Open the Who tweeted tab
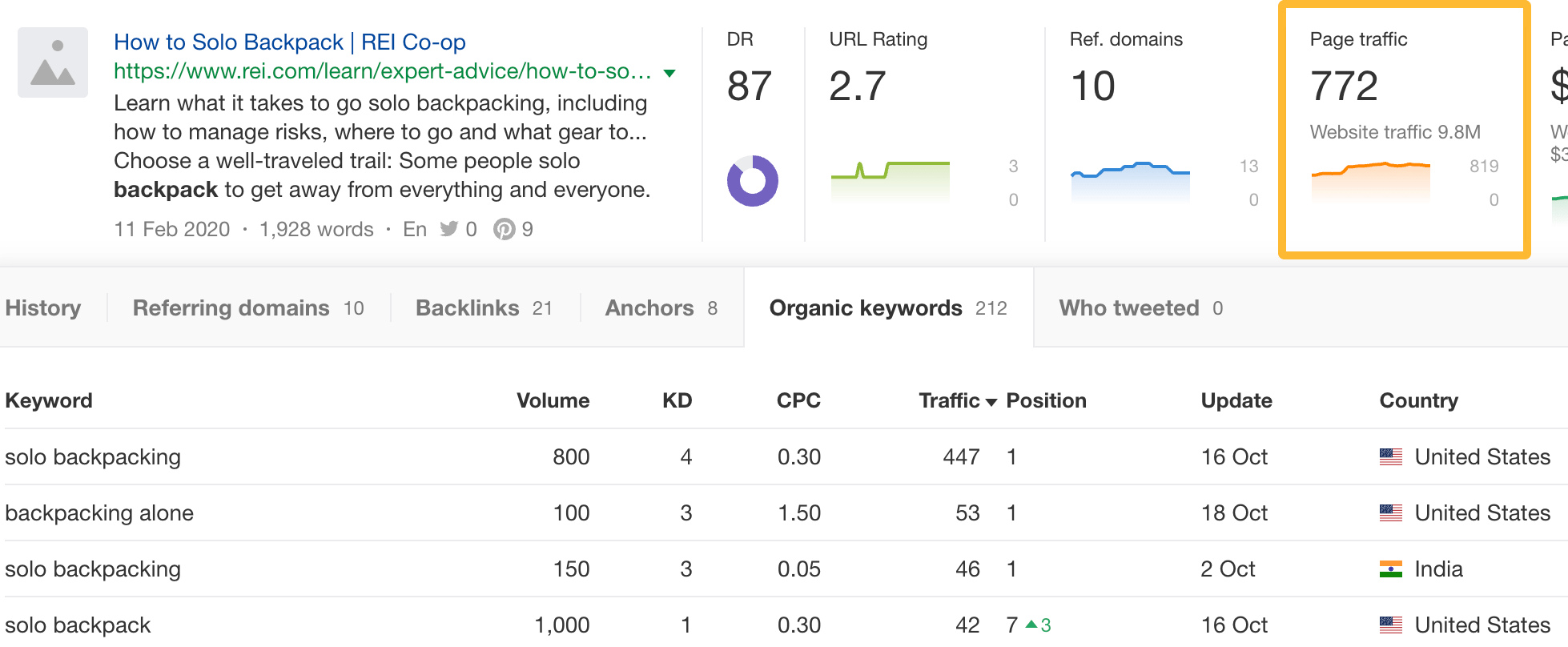 tap(1130, 307)
